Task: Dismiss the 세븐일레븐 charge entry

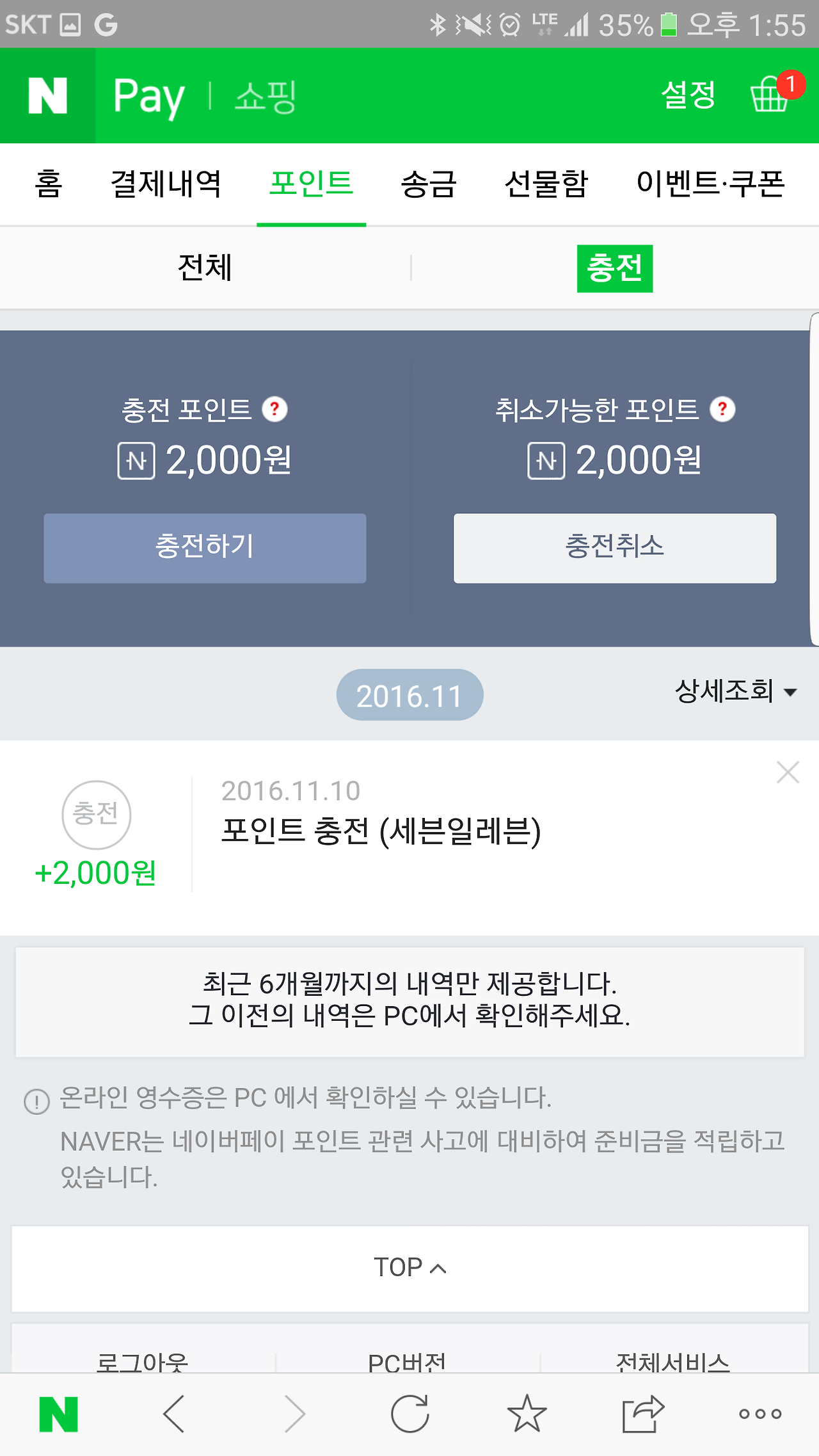Action: [x=788, y=772]
